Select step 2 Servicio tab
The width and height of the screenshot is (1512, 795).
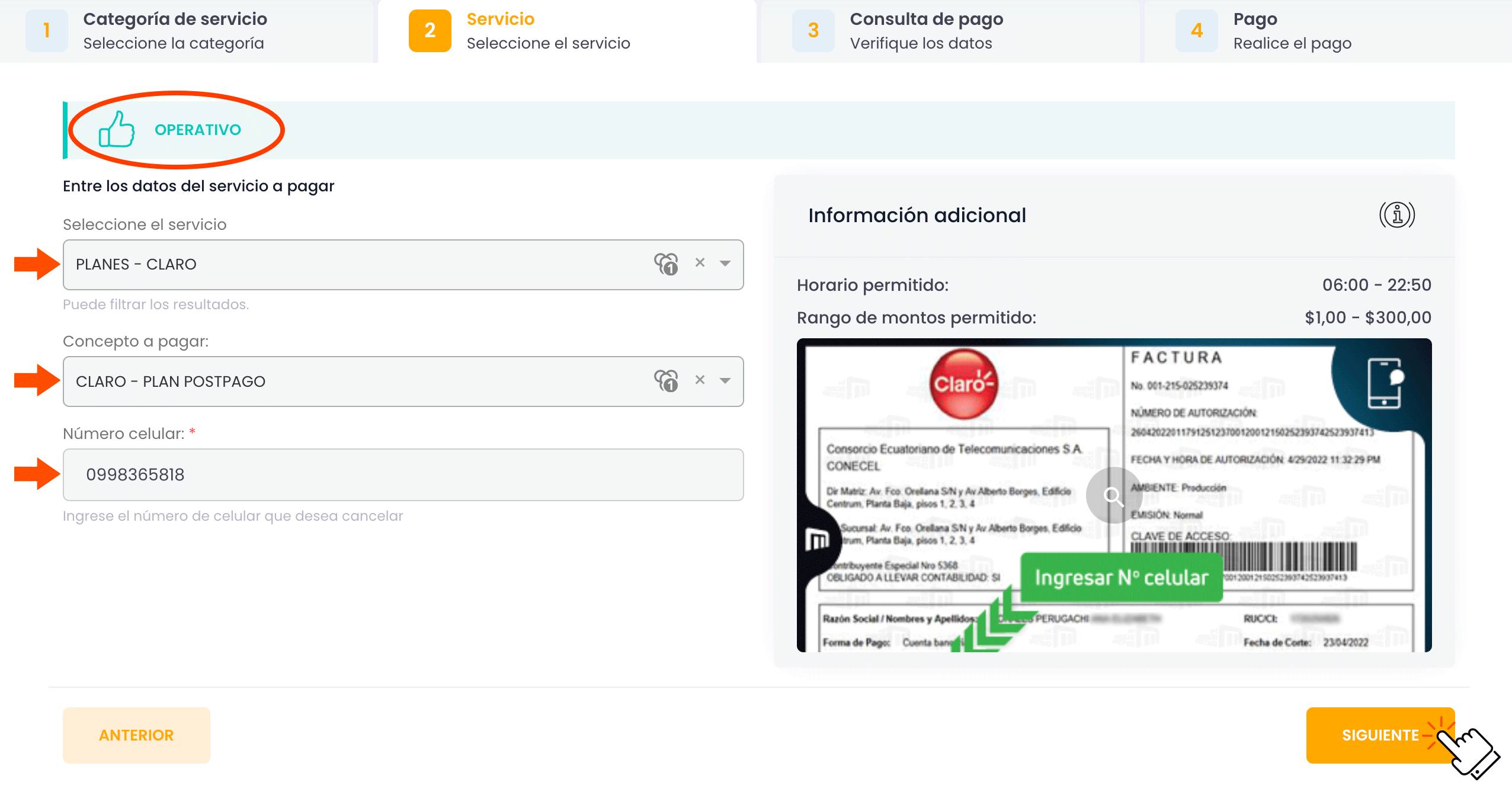pos(567,31)
